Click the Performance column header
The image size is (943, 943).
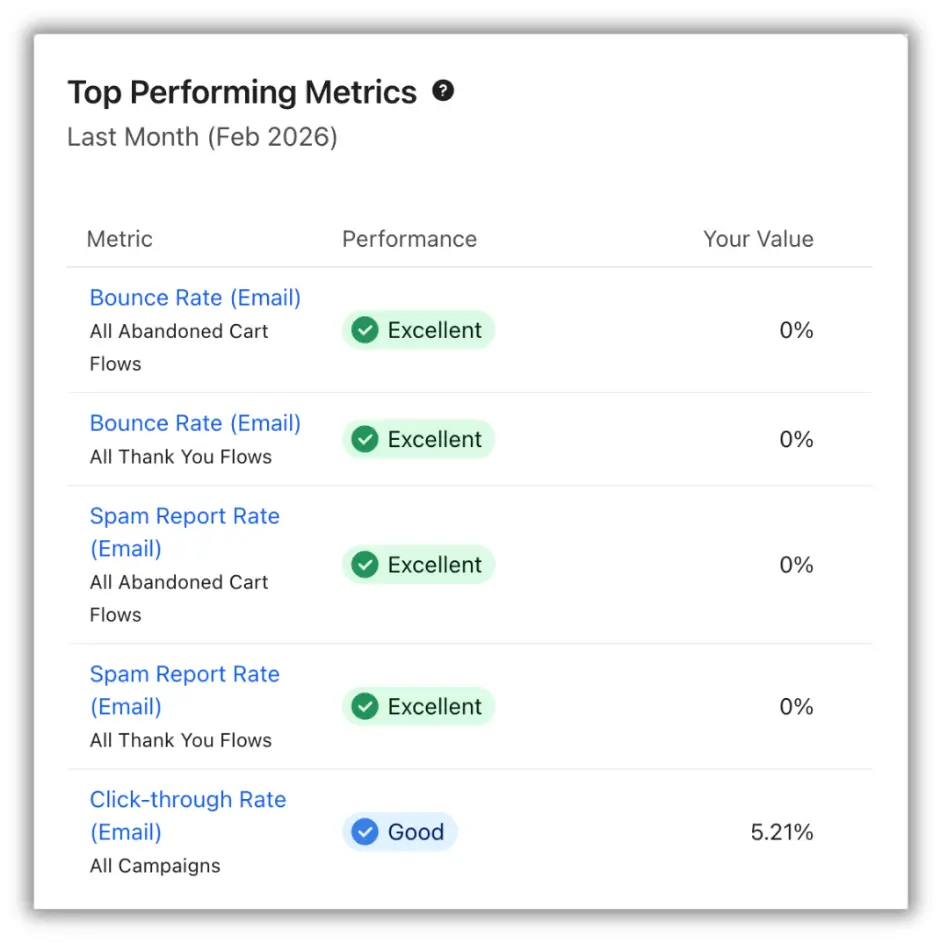click(x=410, y=239)
